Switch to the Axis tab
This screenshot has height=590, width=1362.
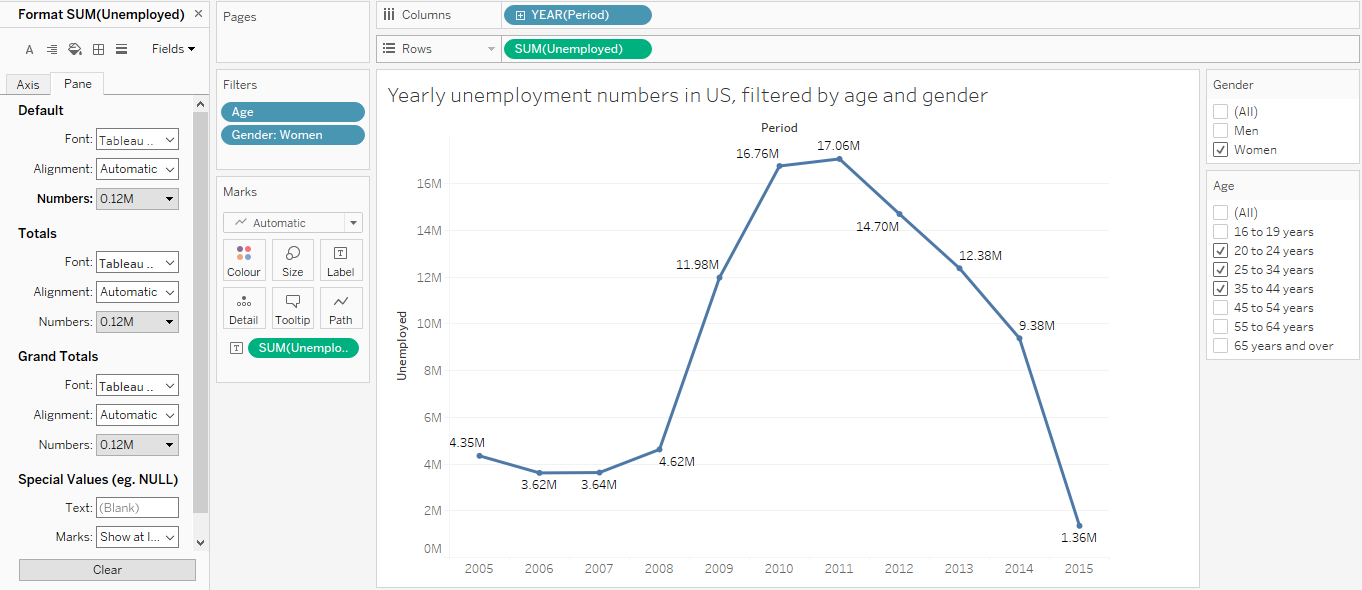tap(27, 84)
